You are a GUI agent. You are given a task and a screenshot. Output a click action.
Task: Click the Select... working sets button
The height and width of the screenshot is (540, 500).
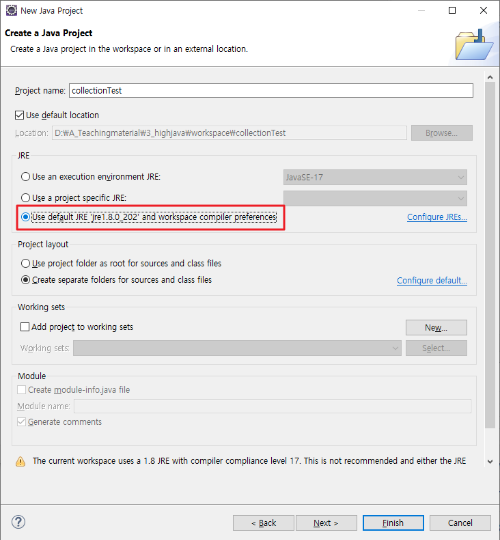(436, 348)
